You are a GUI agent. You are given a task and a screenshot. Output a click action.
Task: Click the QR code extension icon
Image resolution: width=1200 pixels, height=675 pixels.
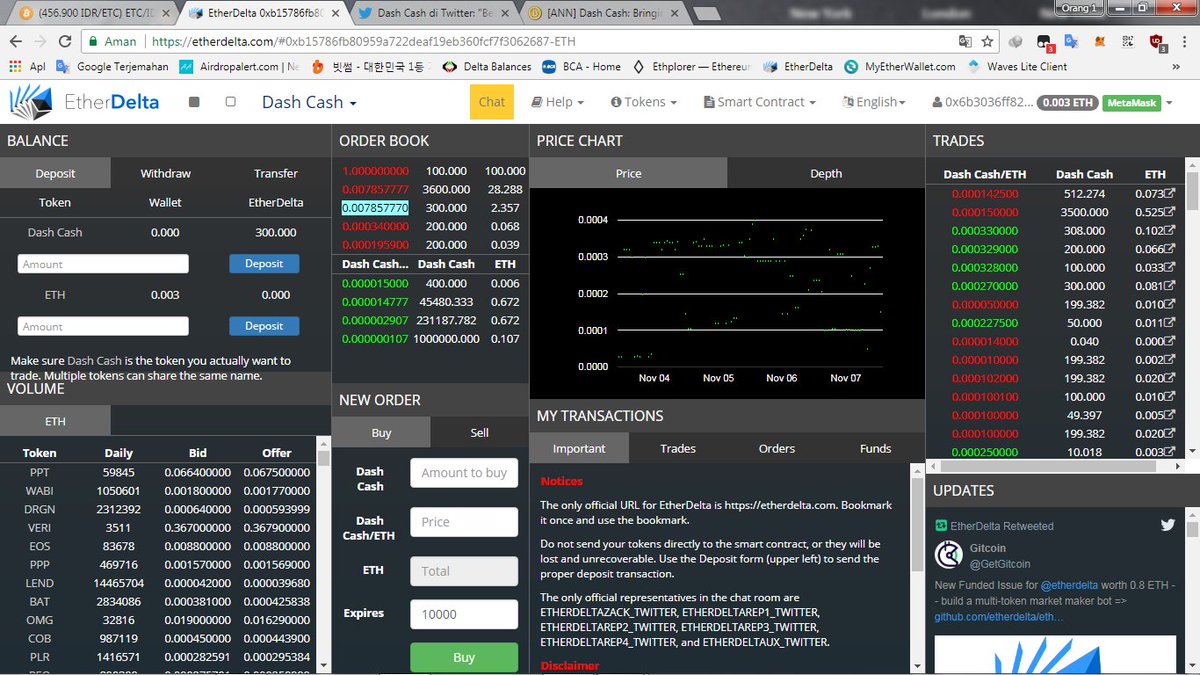click(x=1128, y=42)
